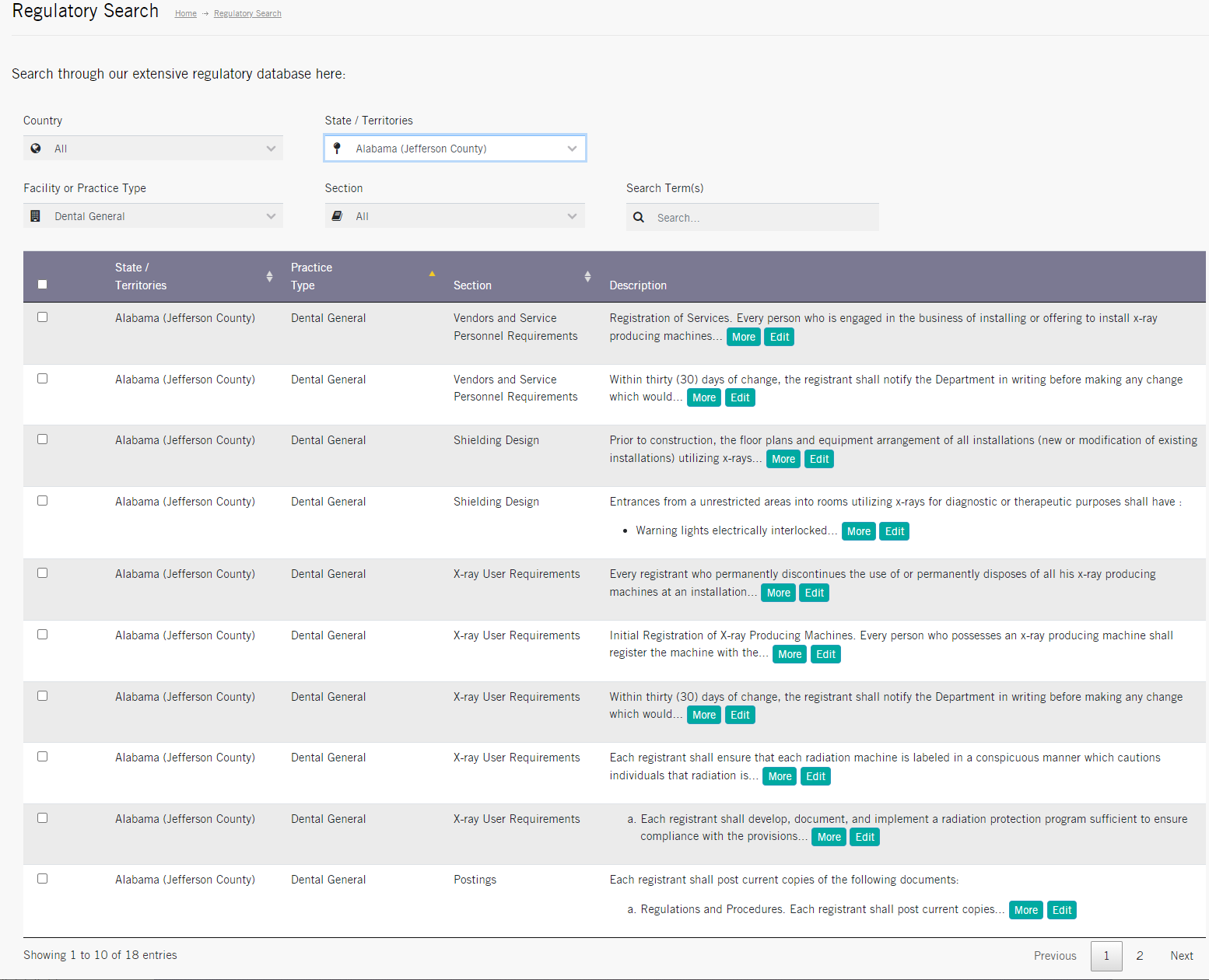Sort table by Section column arrows
The image size is (1209, 980).
(x=587, y=276)
